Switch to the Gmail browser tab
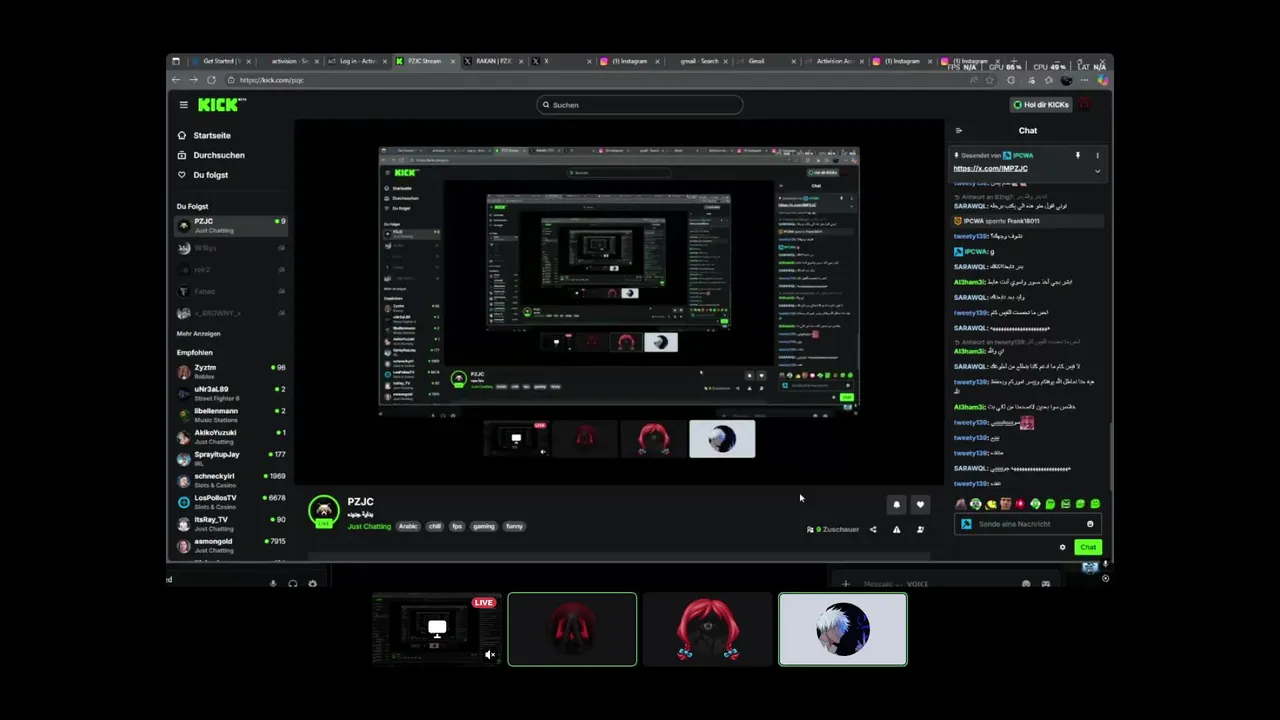Viewport: 1280px width, 720px height. coord(767,61)
